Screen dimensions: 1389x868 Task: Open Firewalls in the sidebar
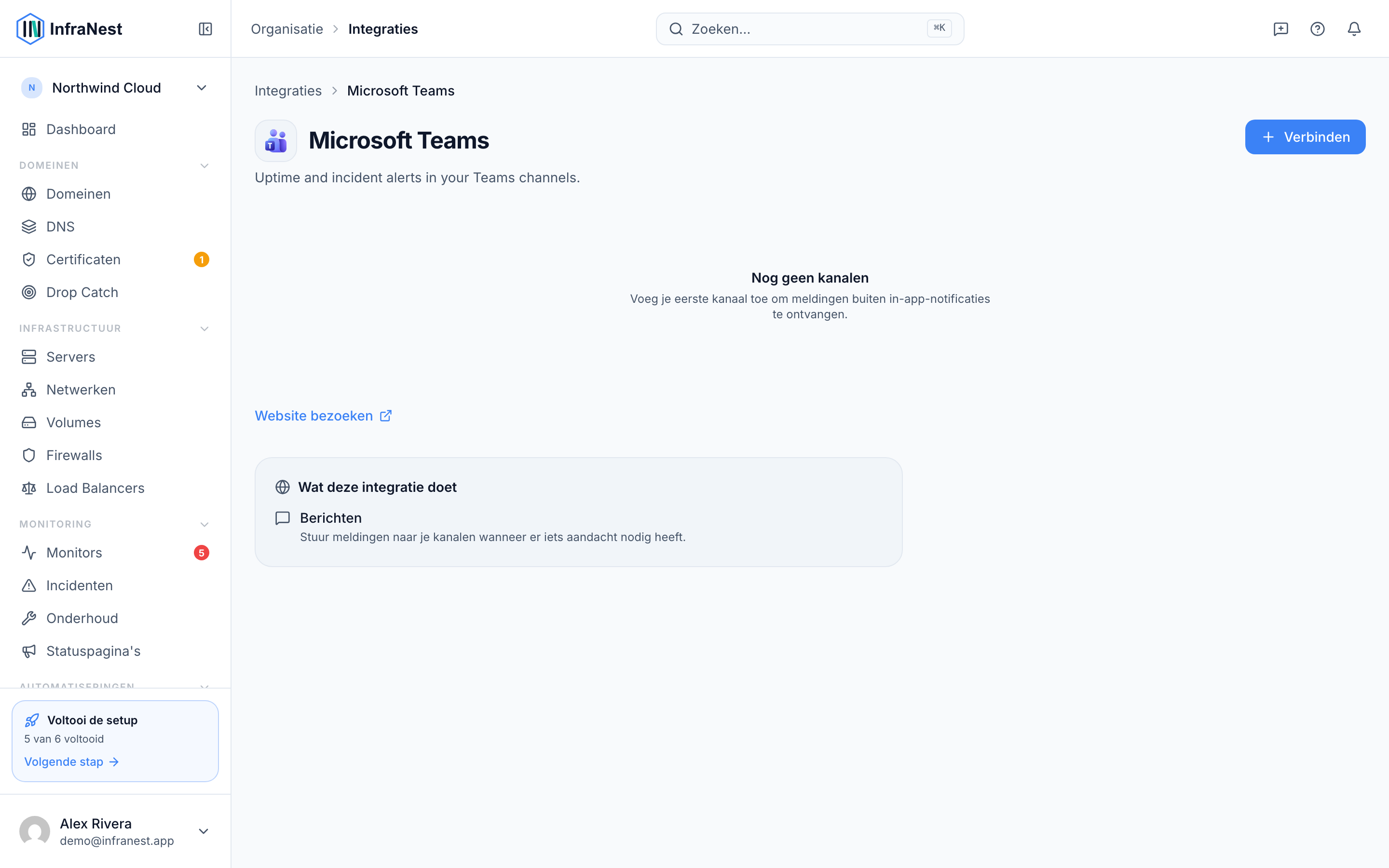[115, 455]
